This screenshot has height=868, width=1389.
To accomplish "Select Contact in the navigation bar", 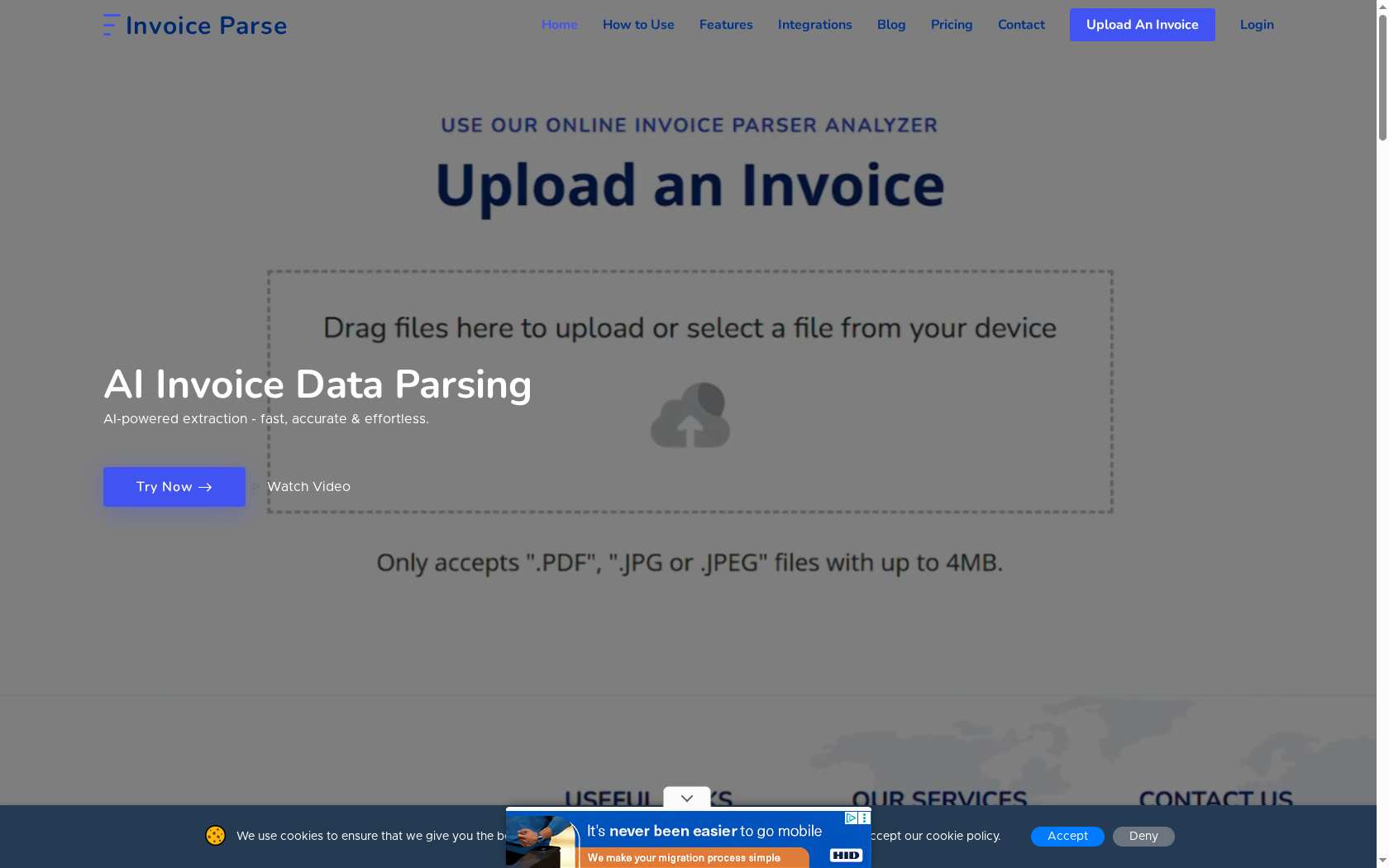I will (1021, 25).
